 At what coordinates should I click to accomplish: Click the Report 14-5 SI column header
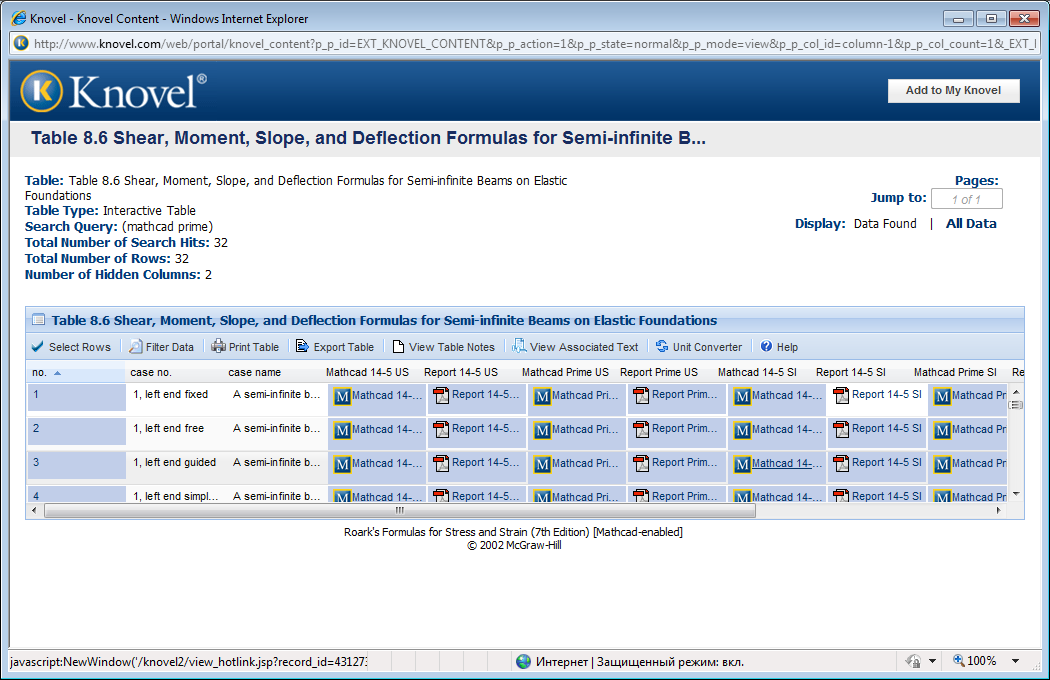pyautogui.click(x=850, y=372)
